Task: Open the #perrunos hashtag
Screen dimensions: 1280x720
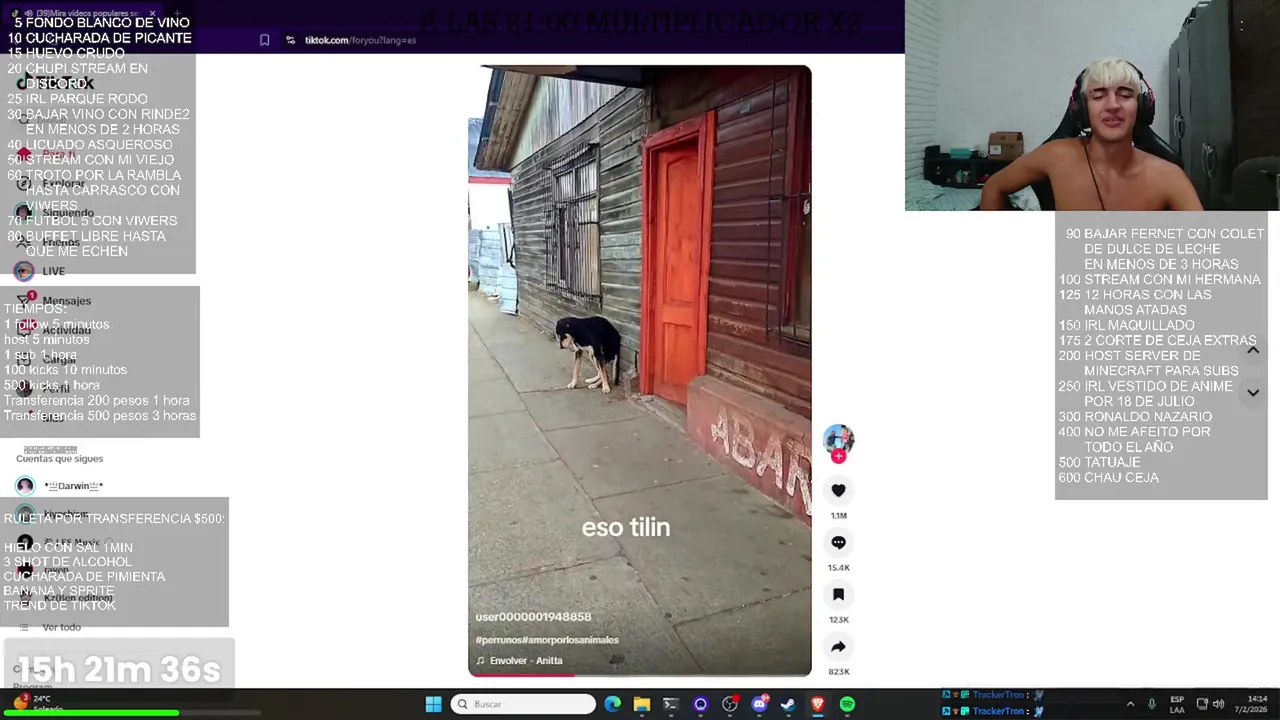Action: coord(497,640)
